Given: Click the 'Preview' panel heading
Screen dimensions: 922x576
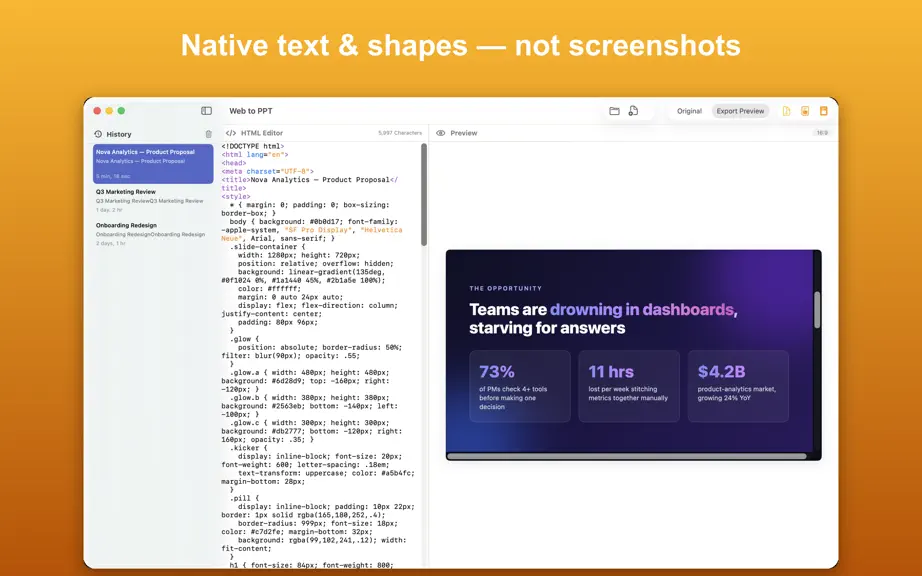Looking at the screenshot, I should pos(463,133).
